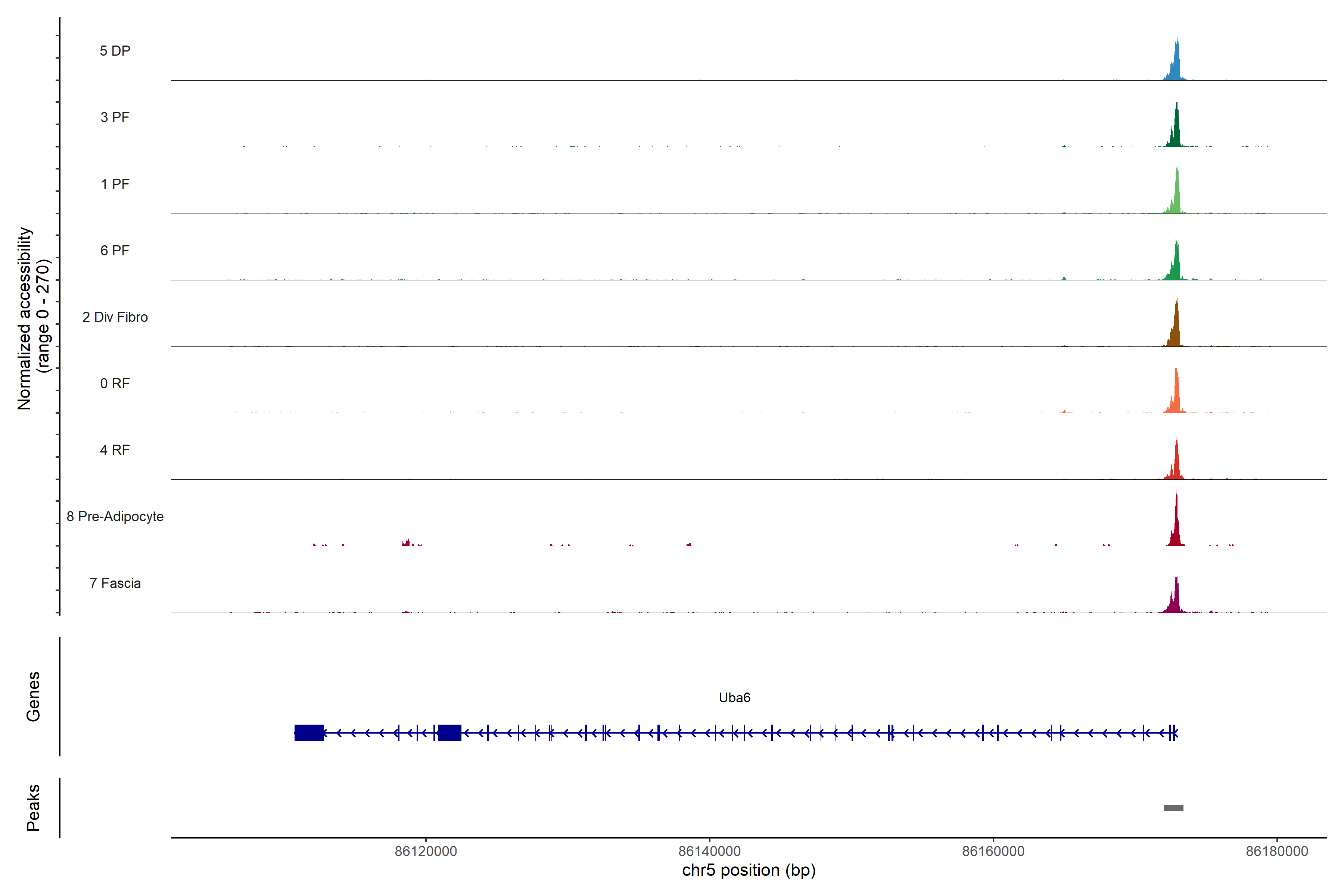1344x896 pixels.
Task: Click the 3 PF track label
Action: coord(115,117)
